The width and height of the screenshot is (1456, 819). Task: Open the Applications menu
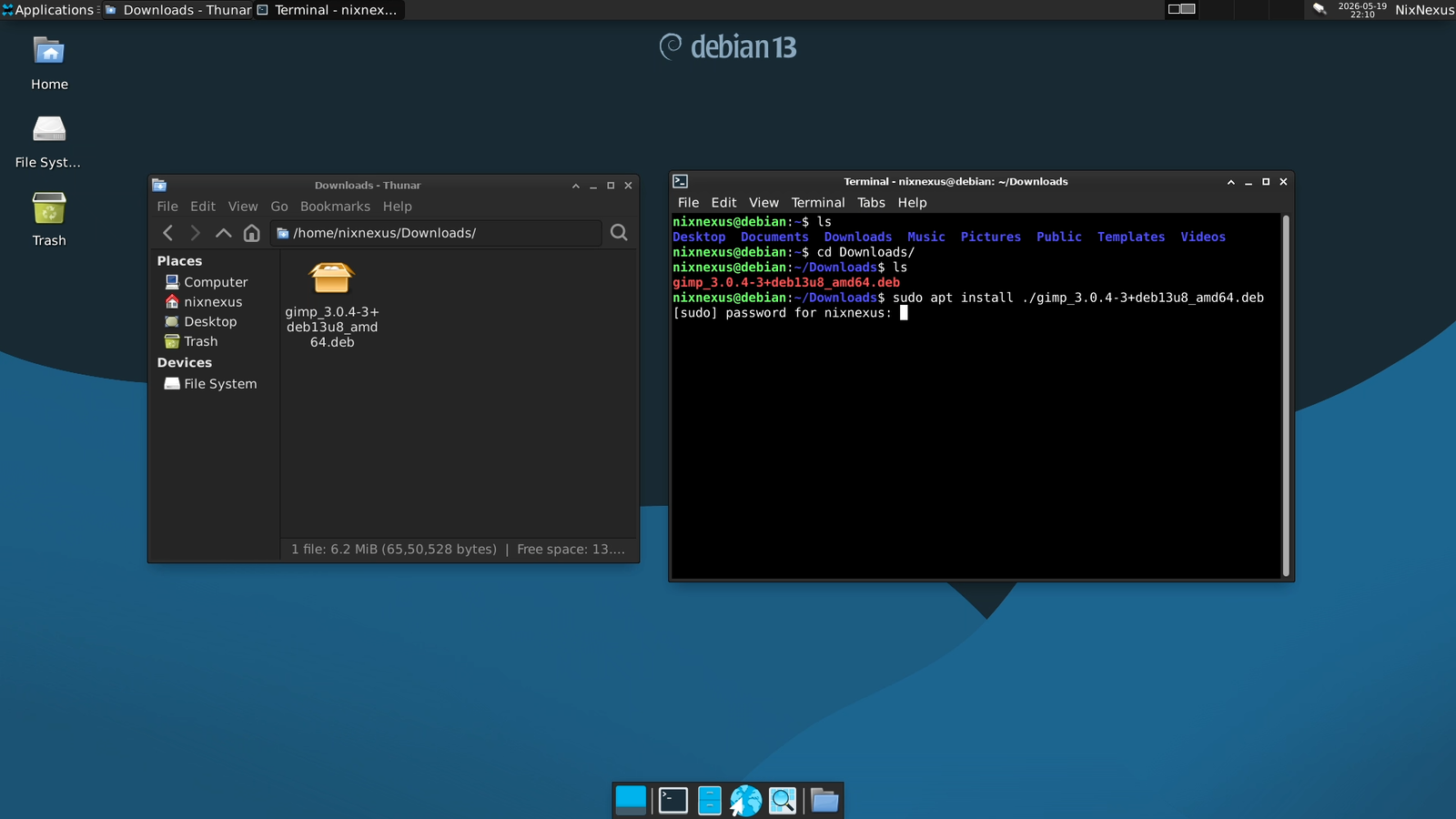click(48, 10)
